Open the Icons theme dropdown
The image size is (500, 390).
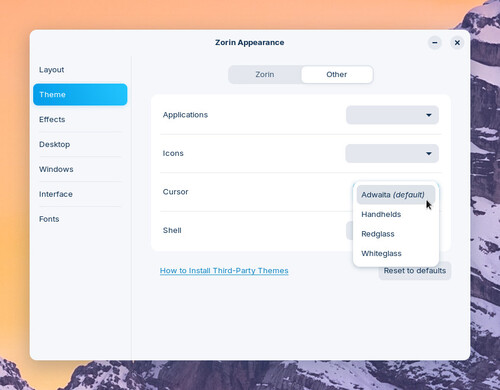click(x=392, y=153)
